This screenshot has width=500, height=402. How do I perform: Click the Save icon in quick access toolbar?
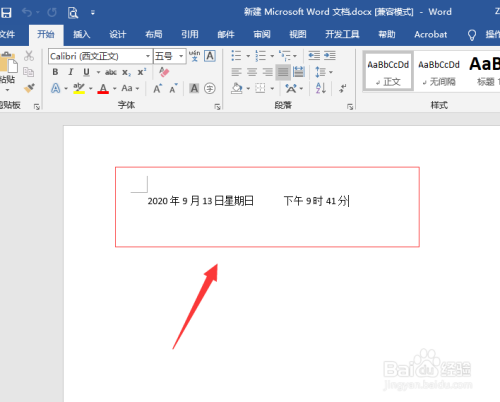(x=6, y=13)
